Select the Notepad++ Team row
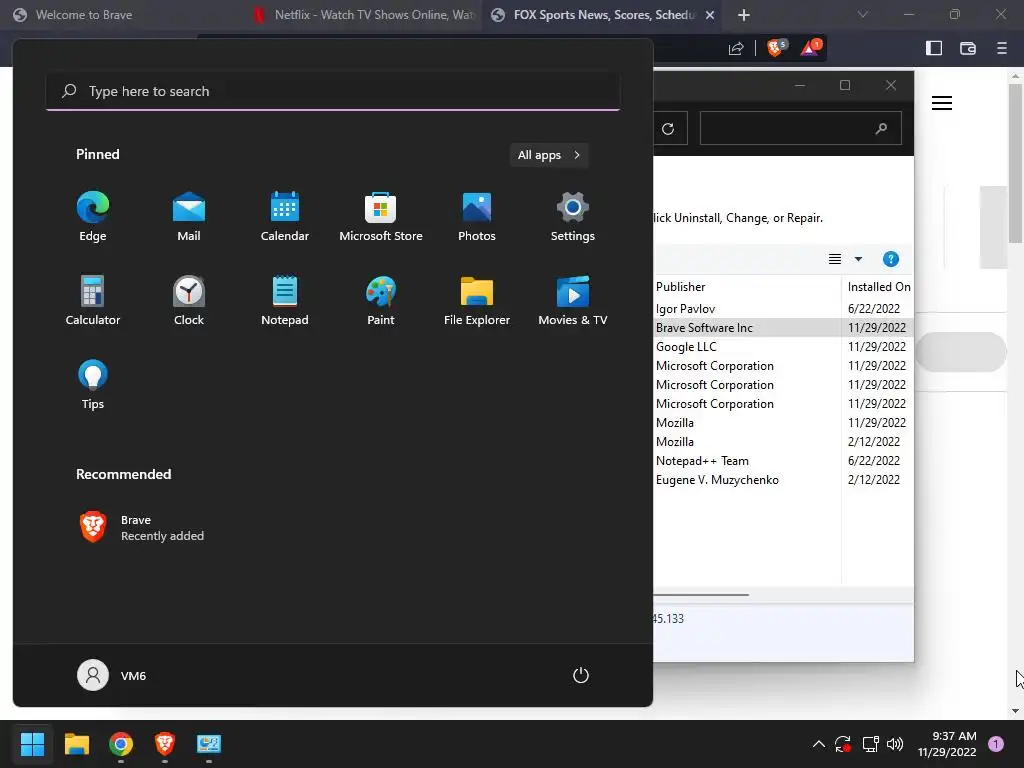 [784, 461]
